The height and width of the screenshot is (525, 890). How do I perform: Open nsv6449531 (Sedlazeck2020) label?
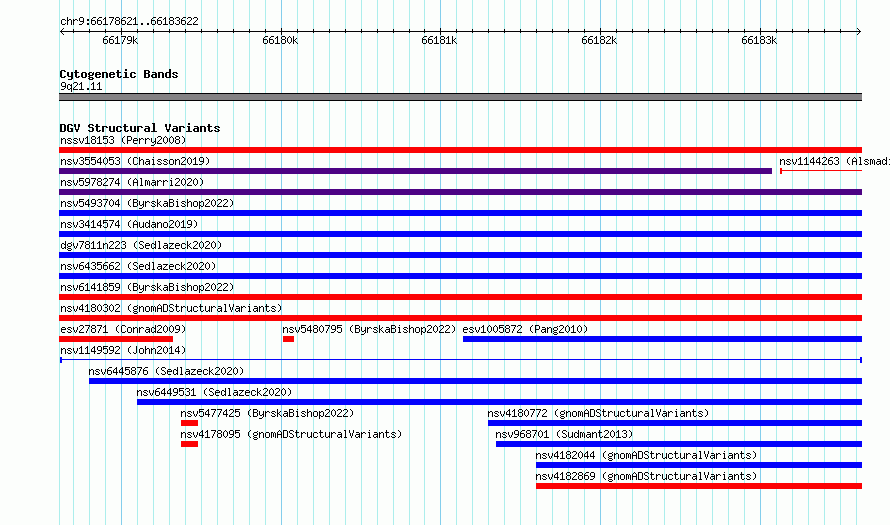click(214, 392)
